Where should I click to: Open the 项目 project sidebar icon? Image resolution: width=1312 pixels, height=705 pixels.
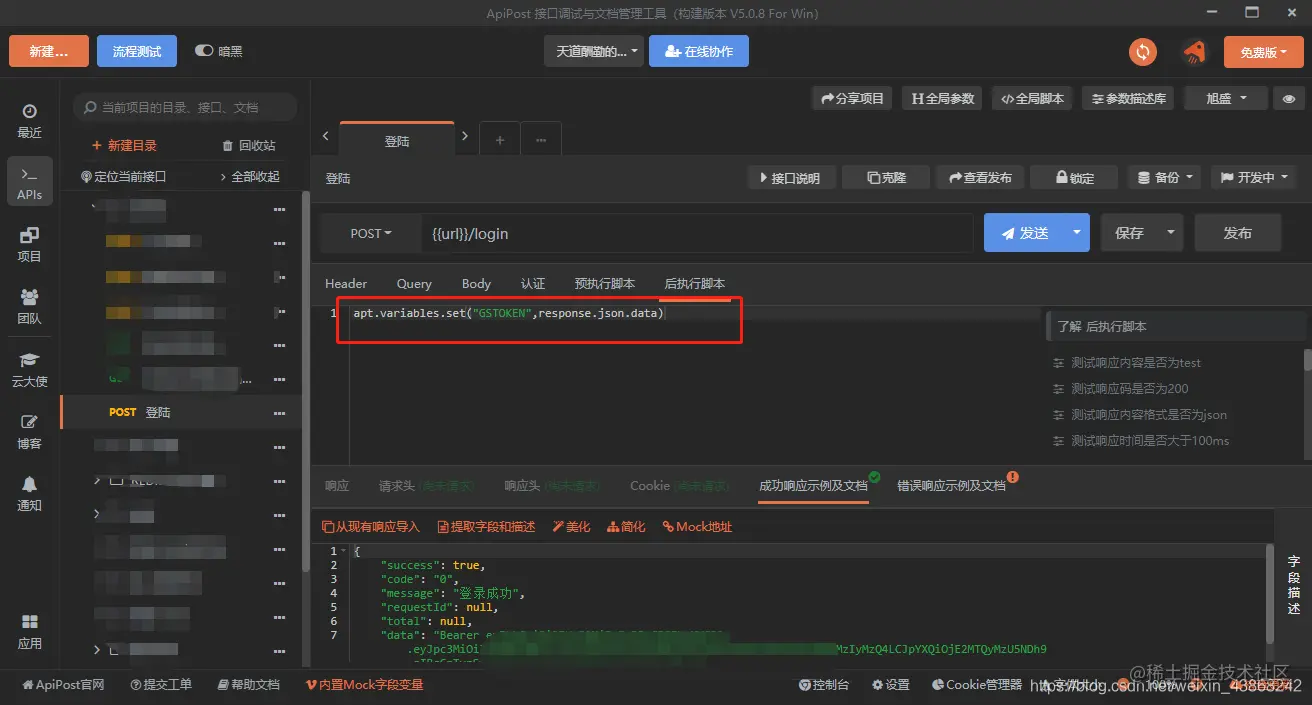click(x=29, y=244)
